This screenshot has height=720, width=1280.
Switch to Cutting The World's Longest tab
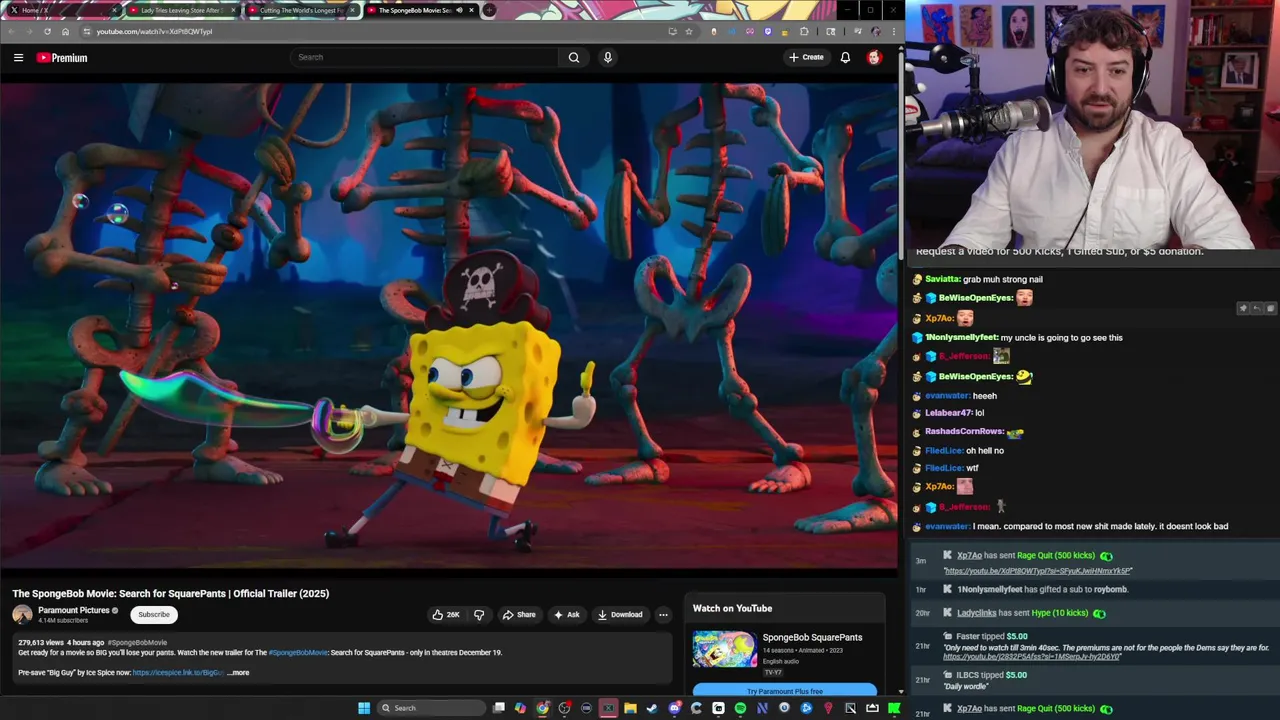pos(300,10)
